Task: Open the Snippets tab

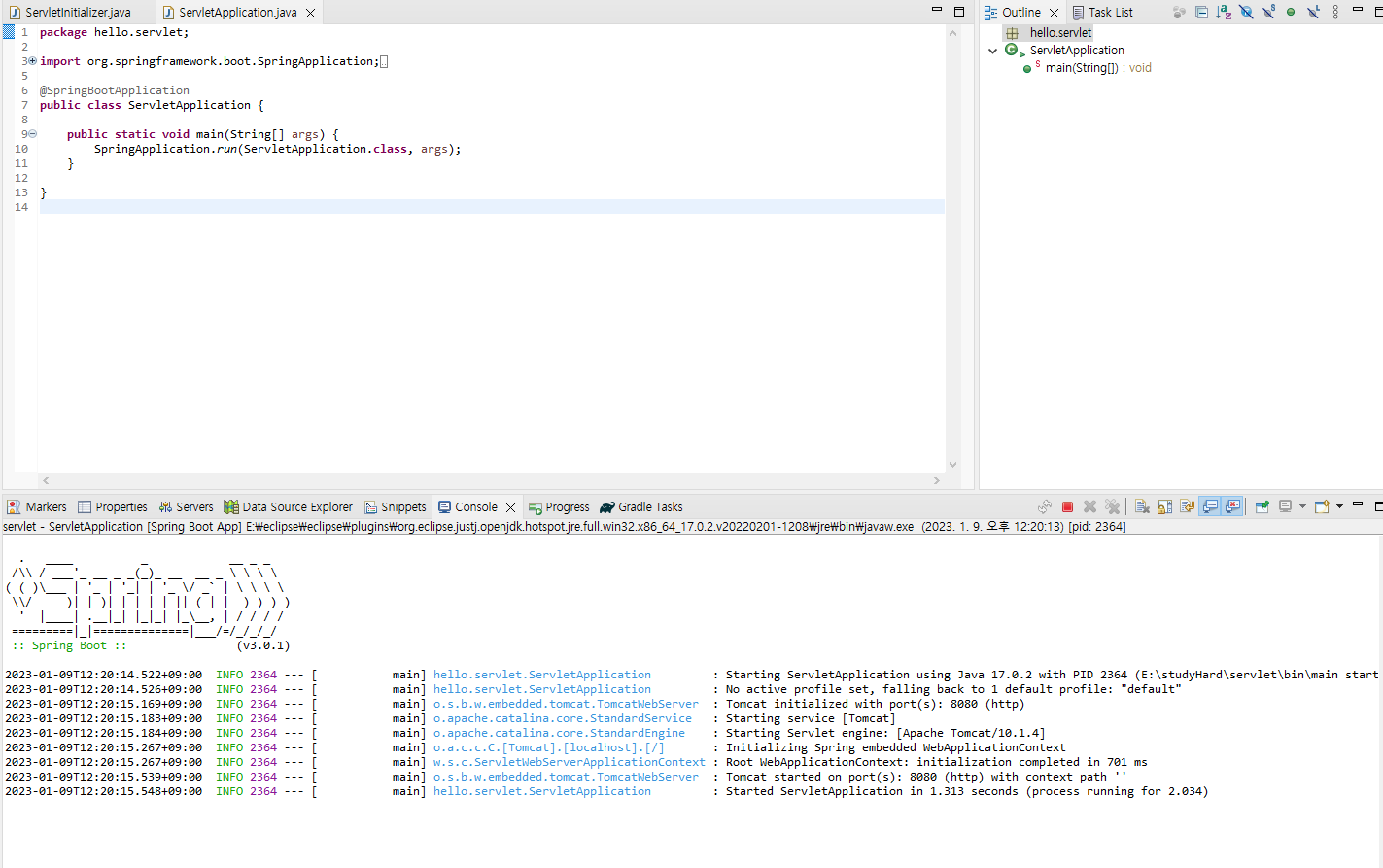Action: coord(396,507)
